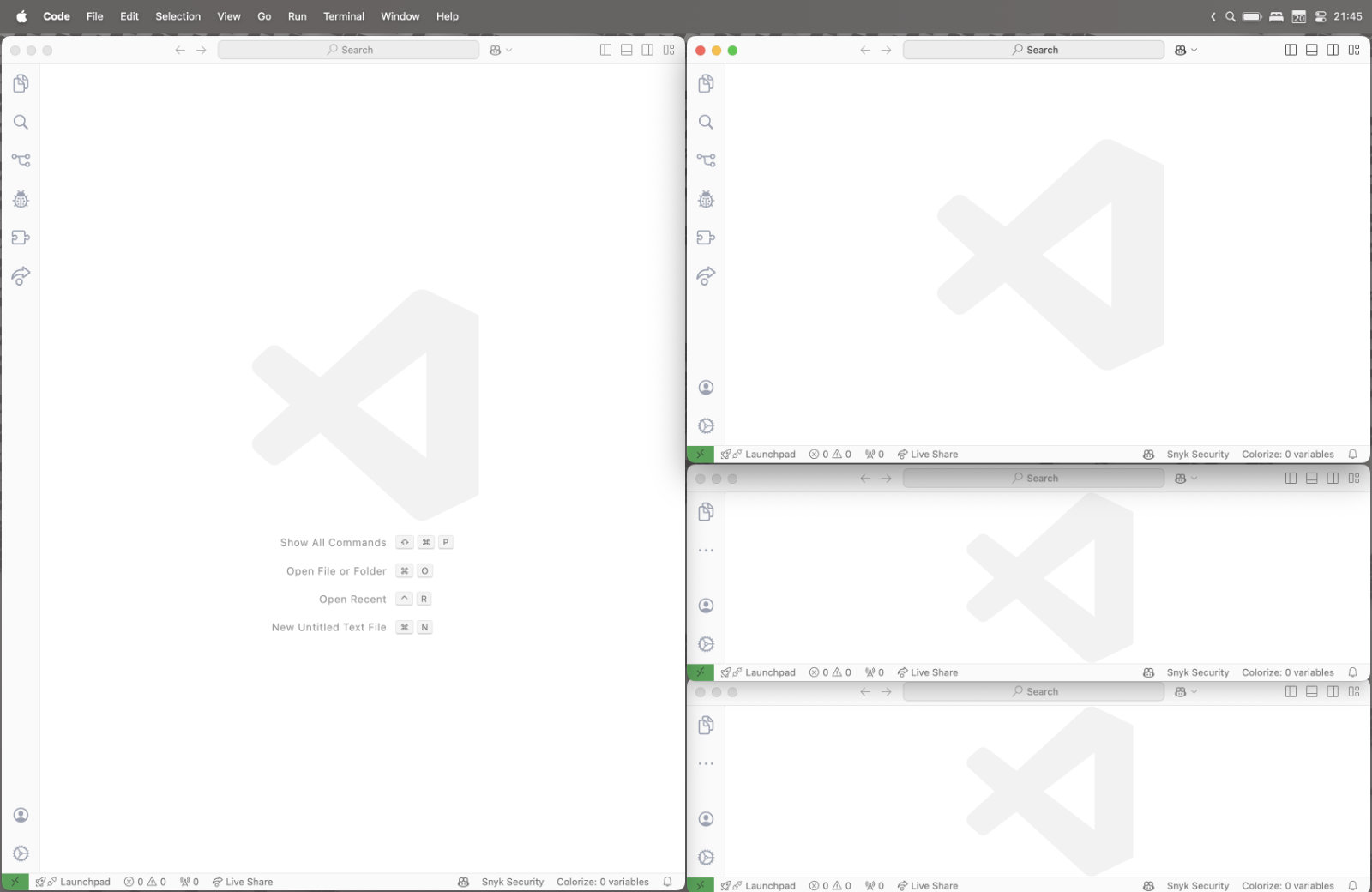The image size is (1372, 892).
Task: Toggle secondary side bar in the top-right window
Action: coord(1333,50)
